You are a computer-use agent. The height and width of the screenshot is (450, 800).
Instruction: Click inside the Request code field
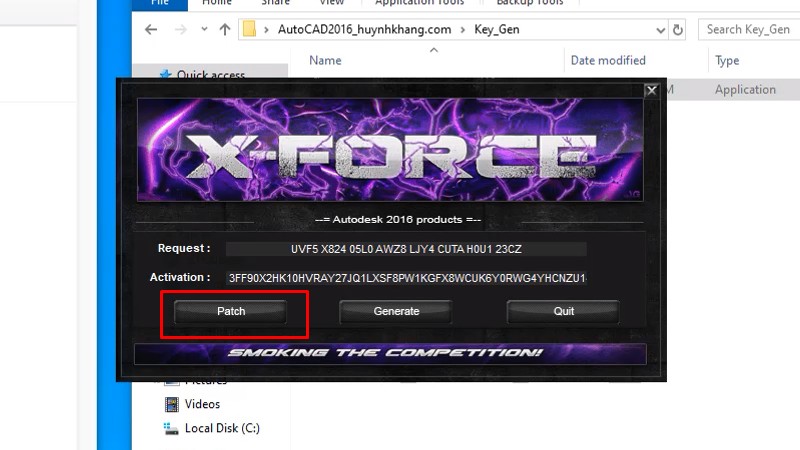click(405, 248)
